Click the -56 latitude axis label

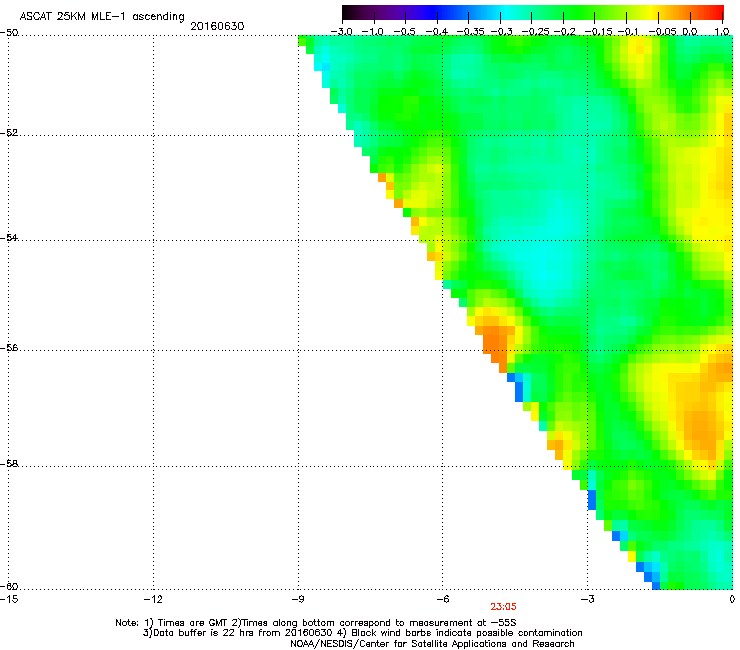[9, 347]
